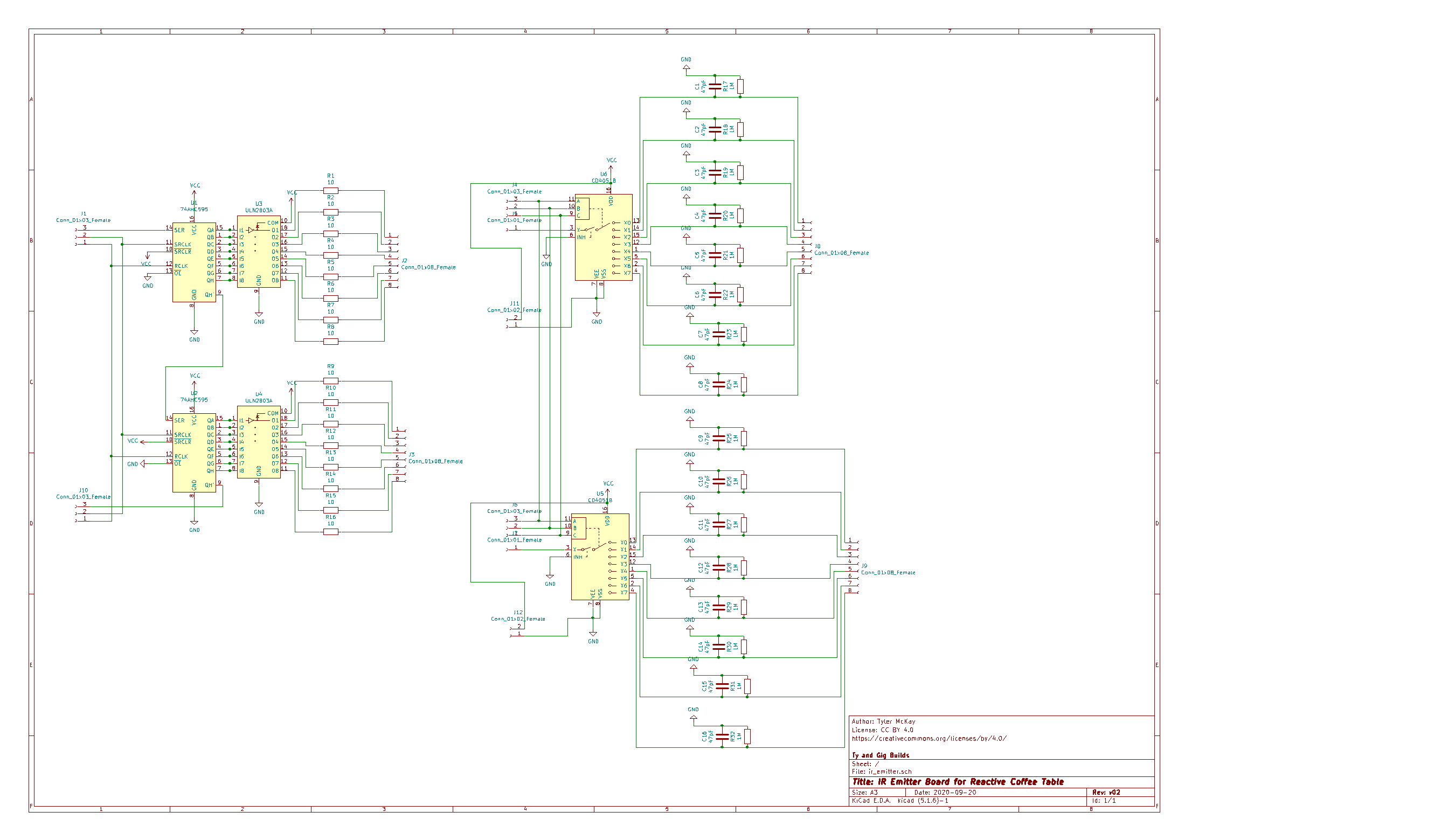Click the J12 connector reference label
The height and width of the screenshot is (840, 1434).
[518, 613]
